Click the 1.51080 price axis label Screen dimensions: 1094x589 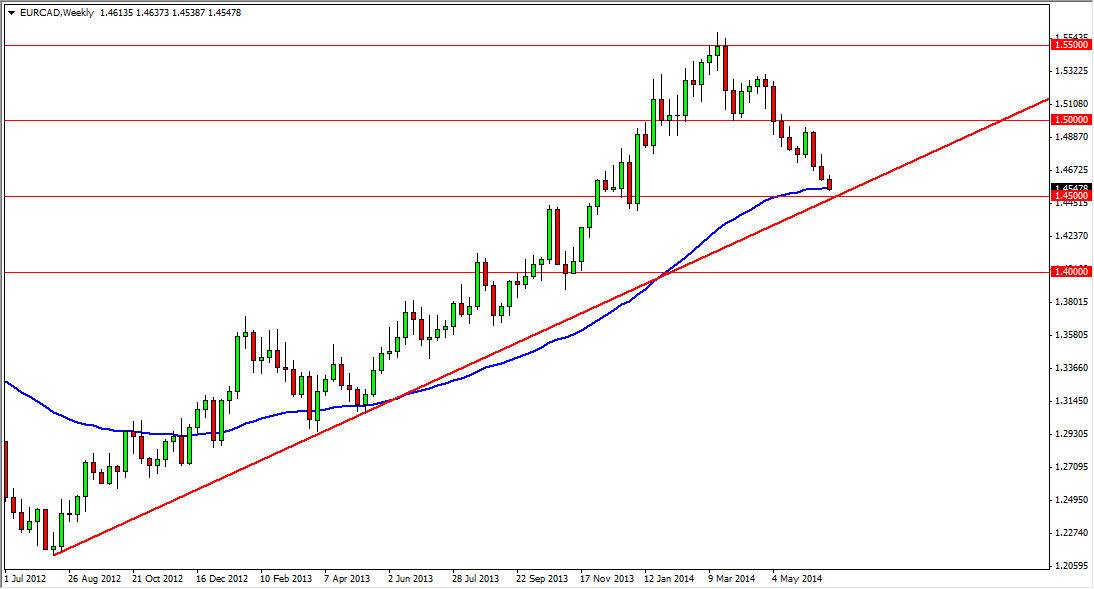[1072, 104]
